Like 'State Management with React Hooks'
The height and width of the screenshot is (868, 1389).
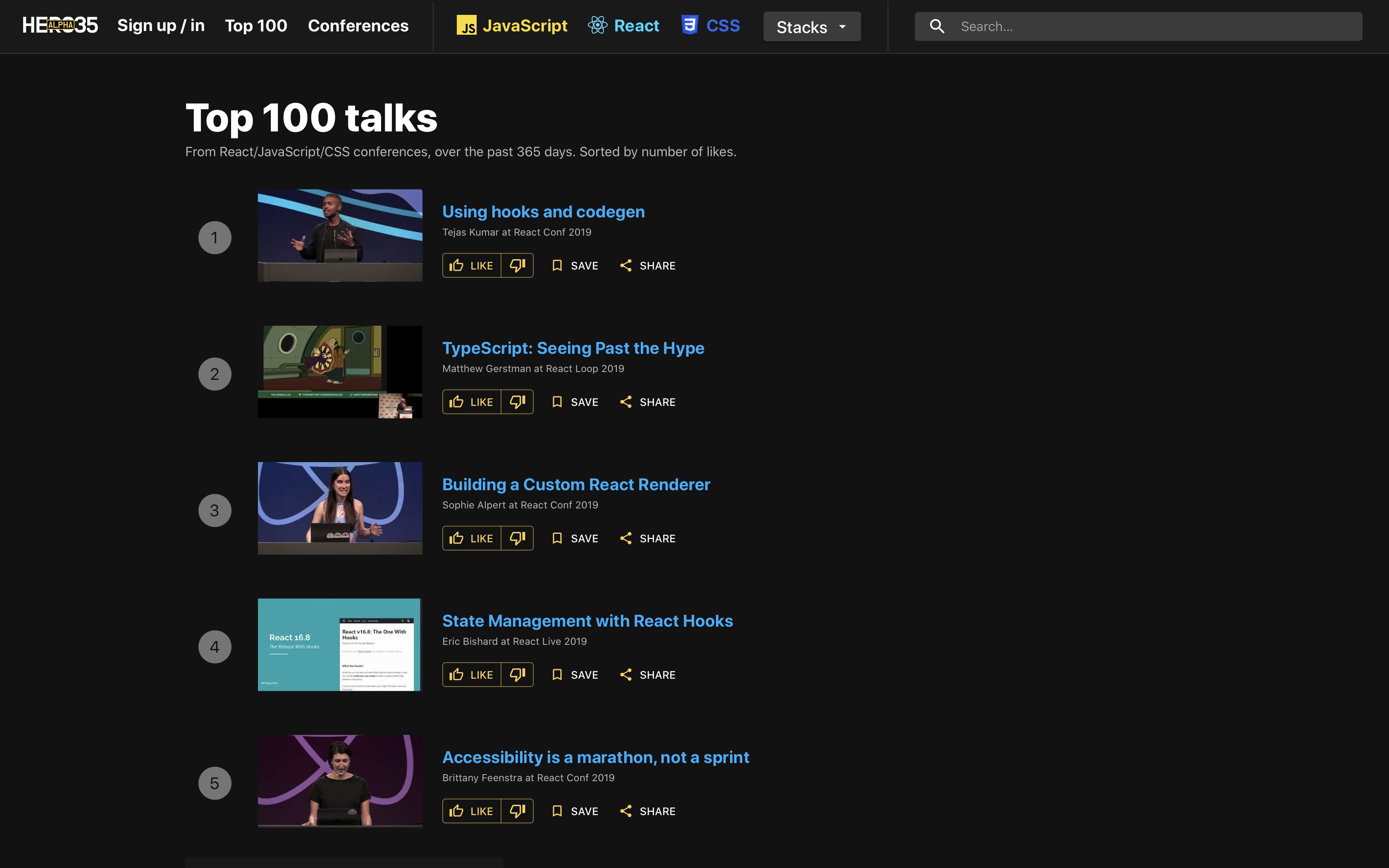click(471, 675)
